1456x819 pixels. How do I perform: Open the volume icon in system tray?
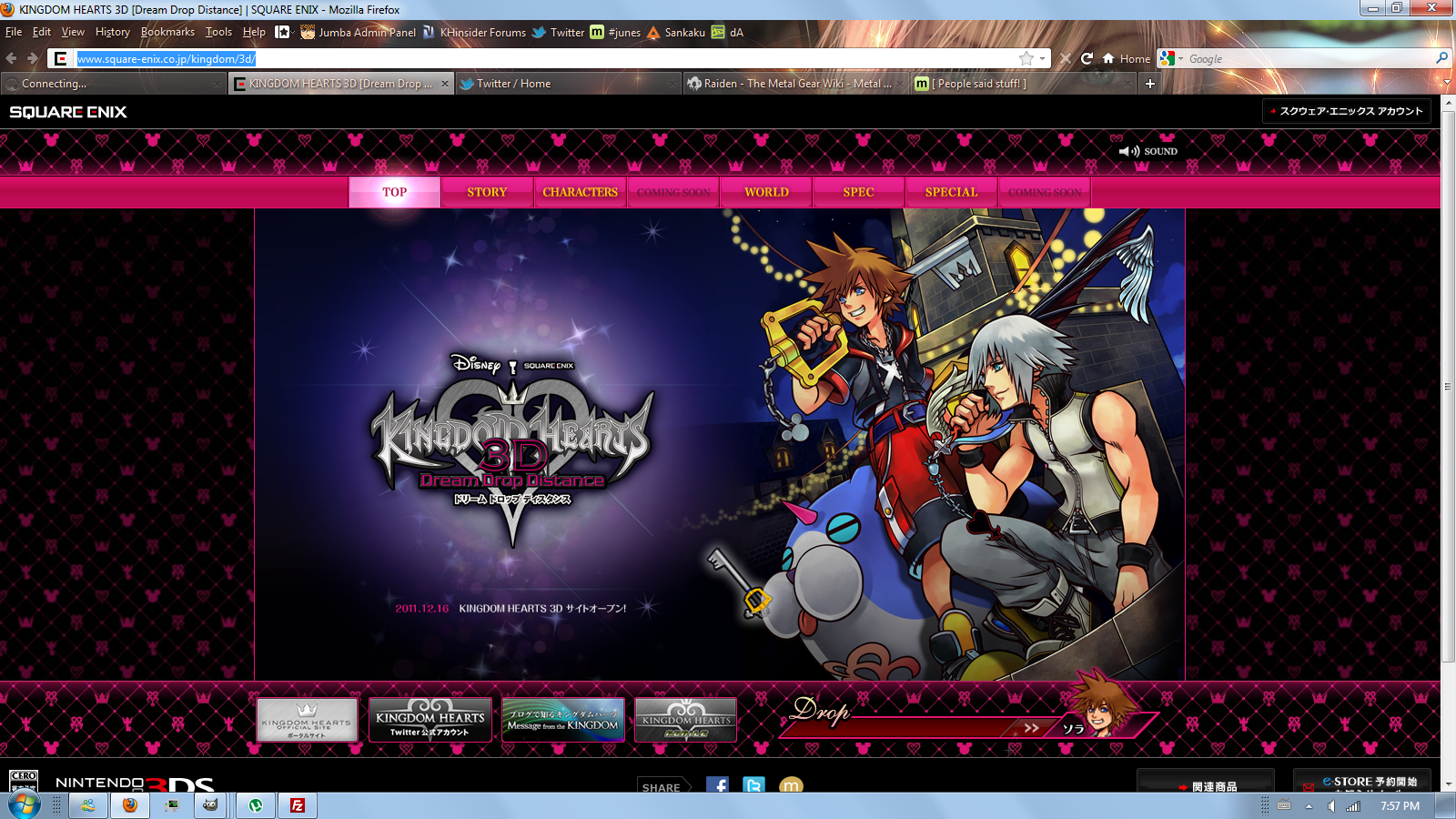[1330, 806]
